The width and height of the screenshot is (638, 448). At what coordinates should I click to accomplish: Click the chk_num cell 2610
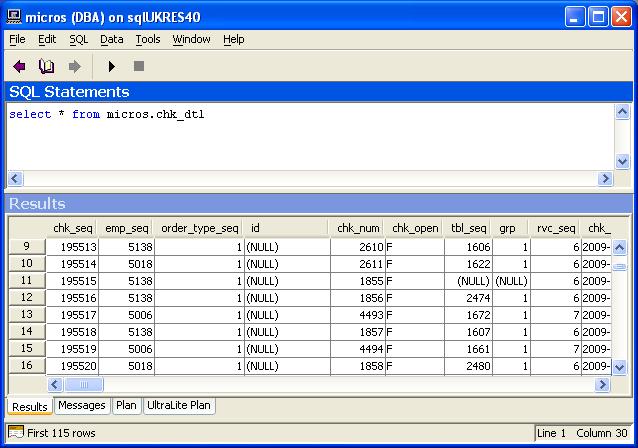click(358, 247)
